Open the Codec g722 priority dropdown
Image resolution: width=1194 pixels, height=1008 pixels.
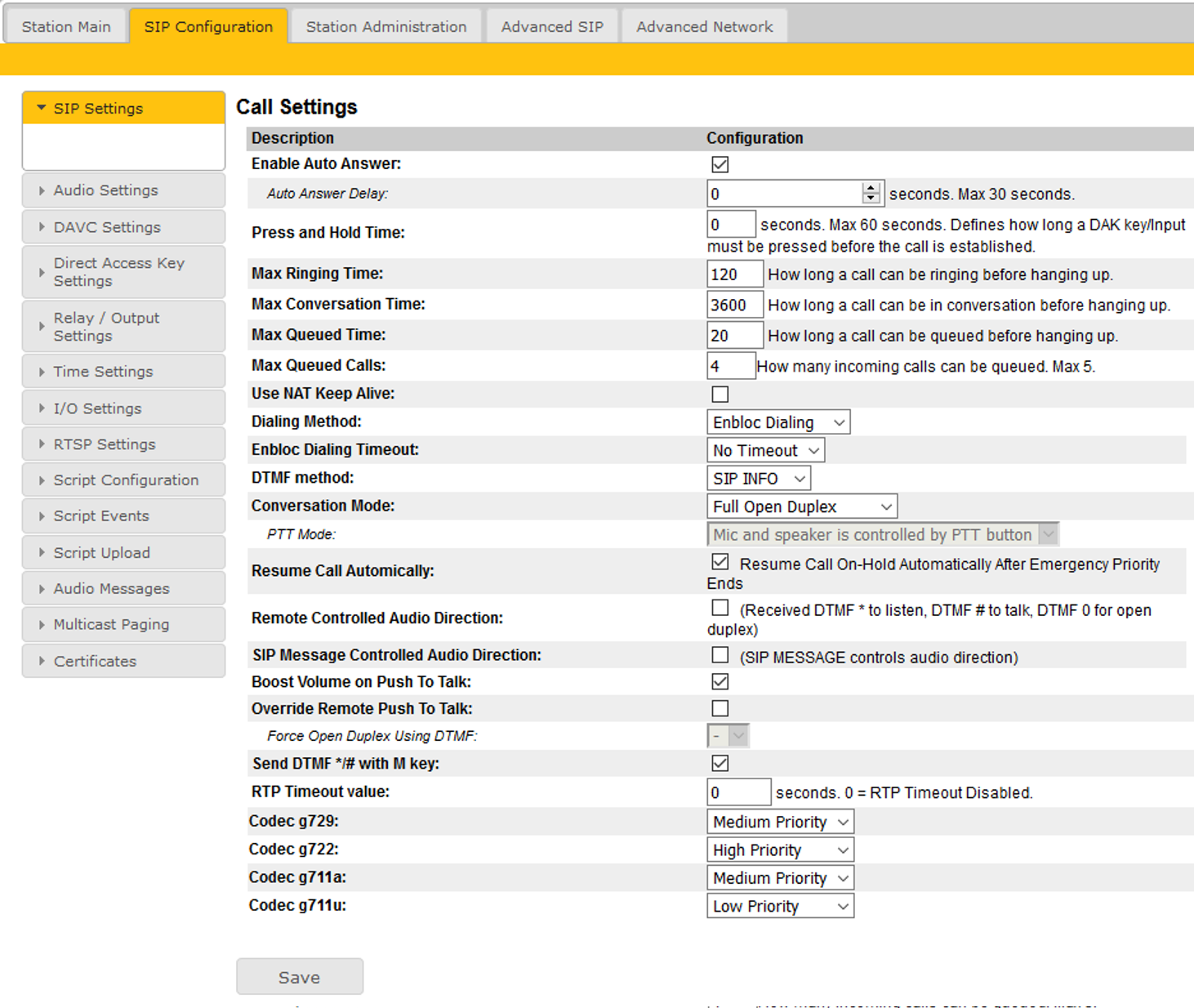click(x=780, y=850)
